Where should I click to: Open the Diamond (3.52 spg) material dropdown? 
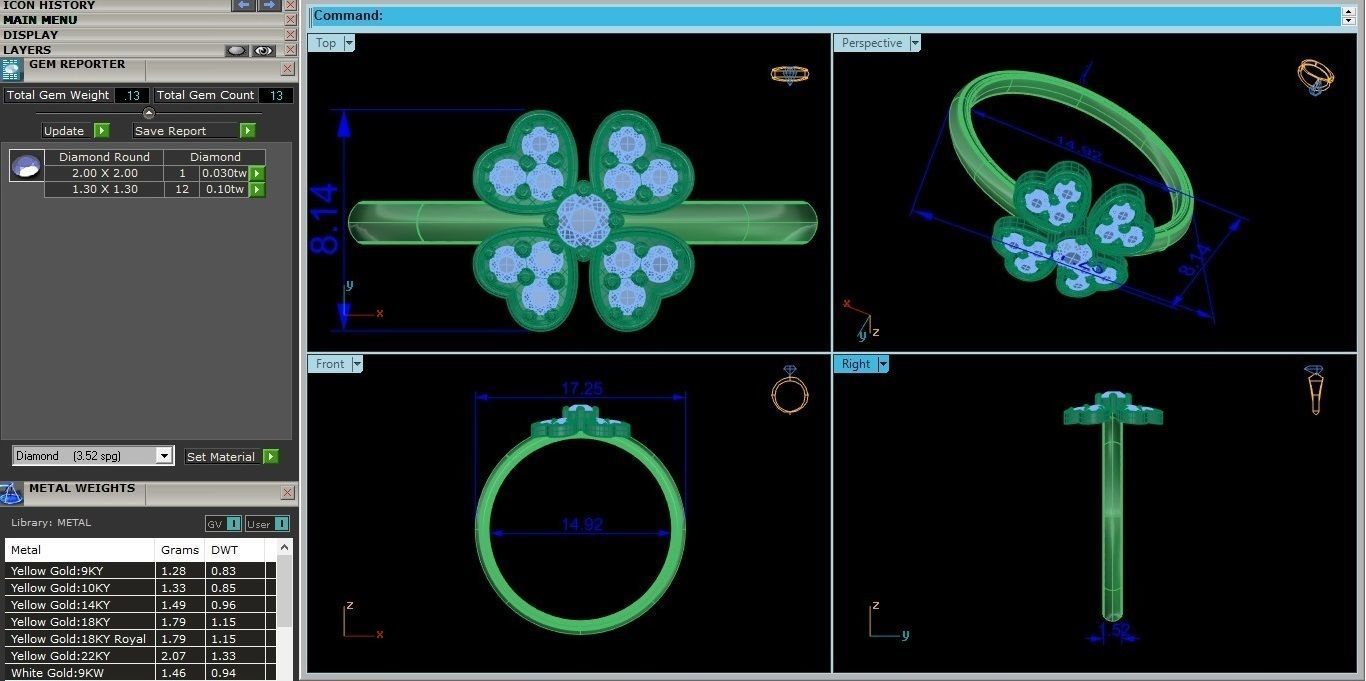tap(165, 456)
